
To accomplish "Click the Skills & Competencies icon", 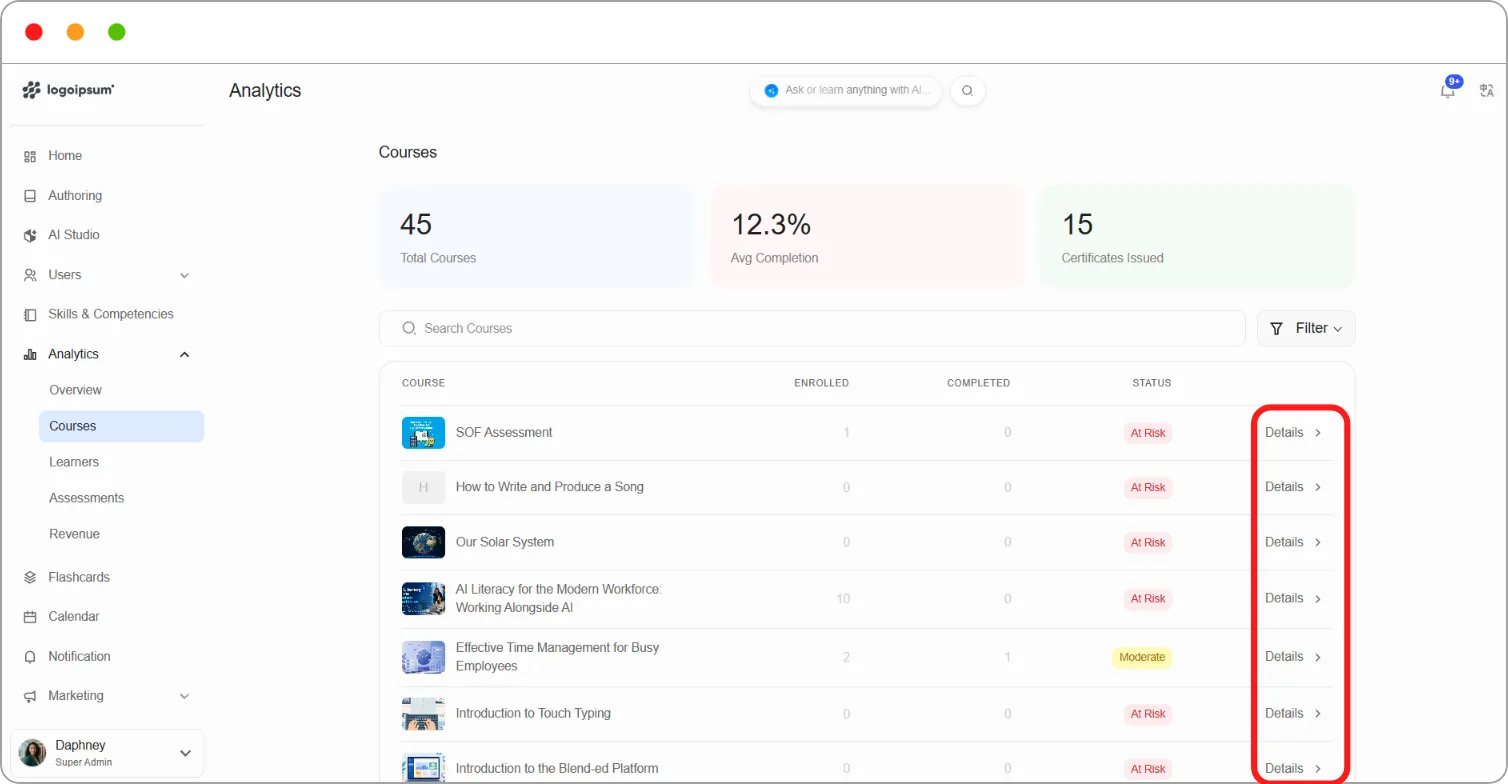I will (30, 314).
